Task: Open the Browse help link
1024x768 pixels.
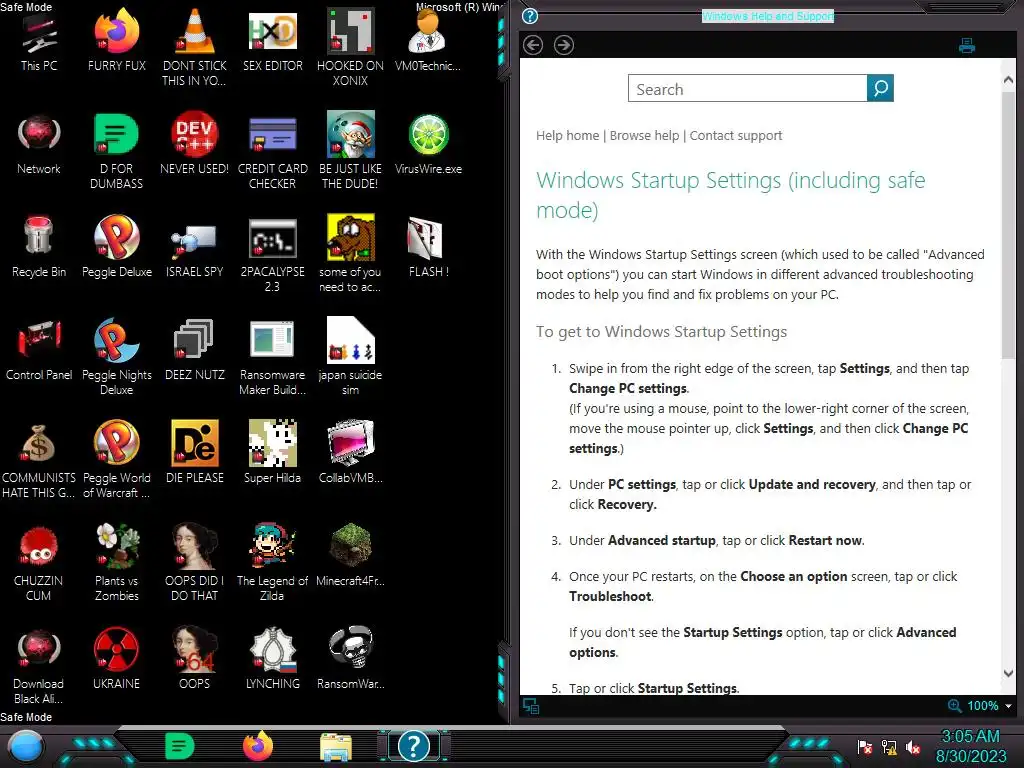Action: coord(645,135)
